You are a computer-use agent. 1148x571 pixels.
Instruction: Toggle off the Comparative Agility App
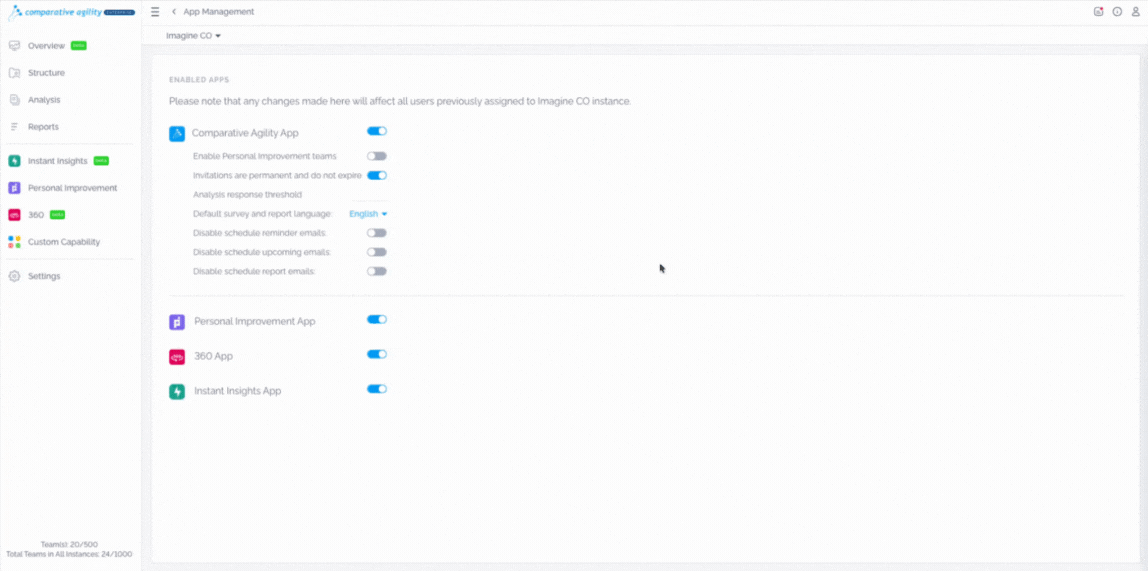point(376,131)
